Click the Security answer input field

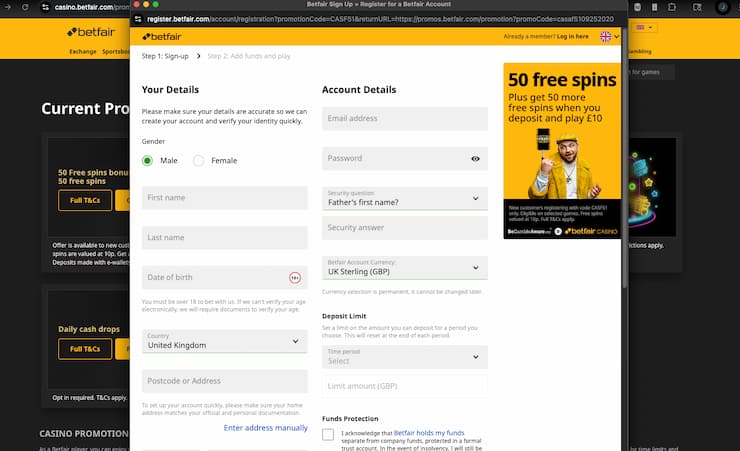click(405, 228)
